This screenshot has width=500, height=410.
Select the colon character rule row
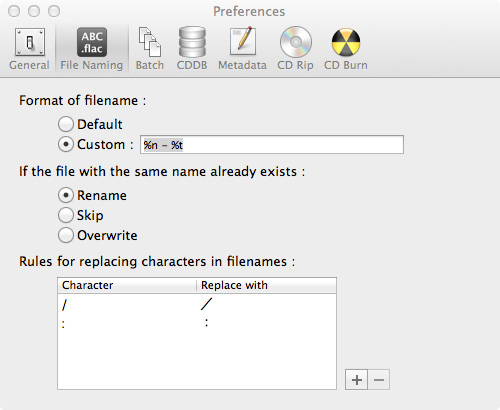(x=197, y=323)
